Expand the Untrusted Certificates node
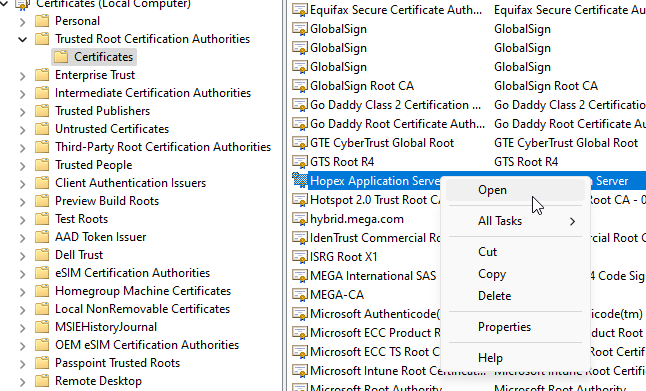The width and height of the screenshot is (646, 391). coord(23,130)
